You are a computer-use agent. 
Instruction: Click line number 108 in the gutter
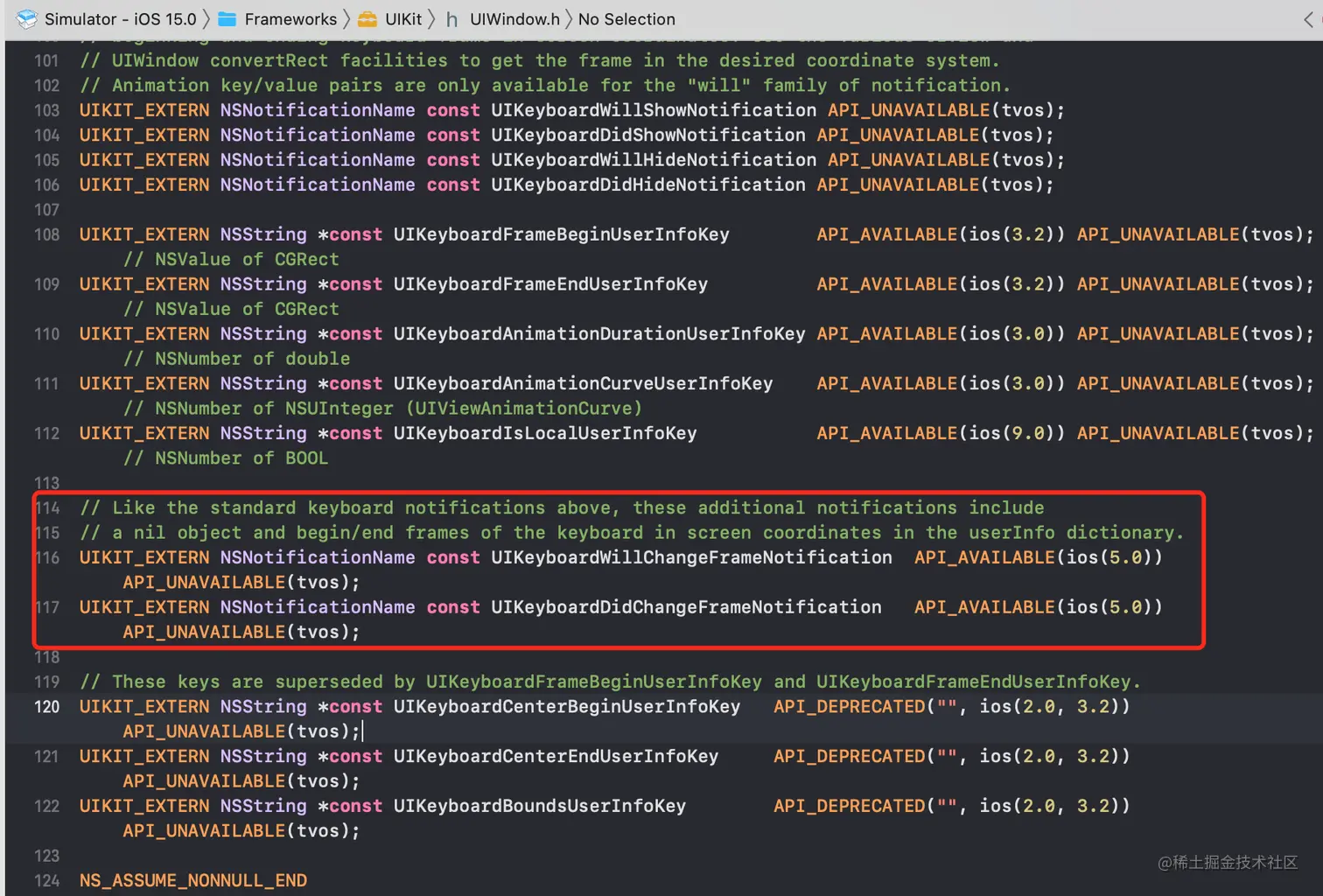click(x=46, y=234)
